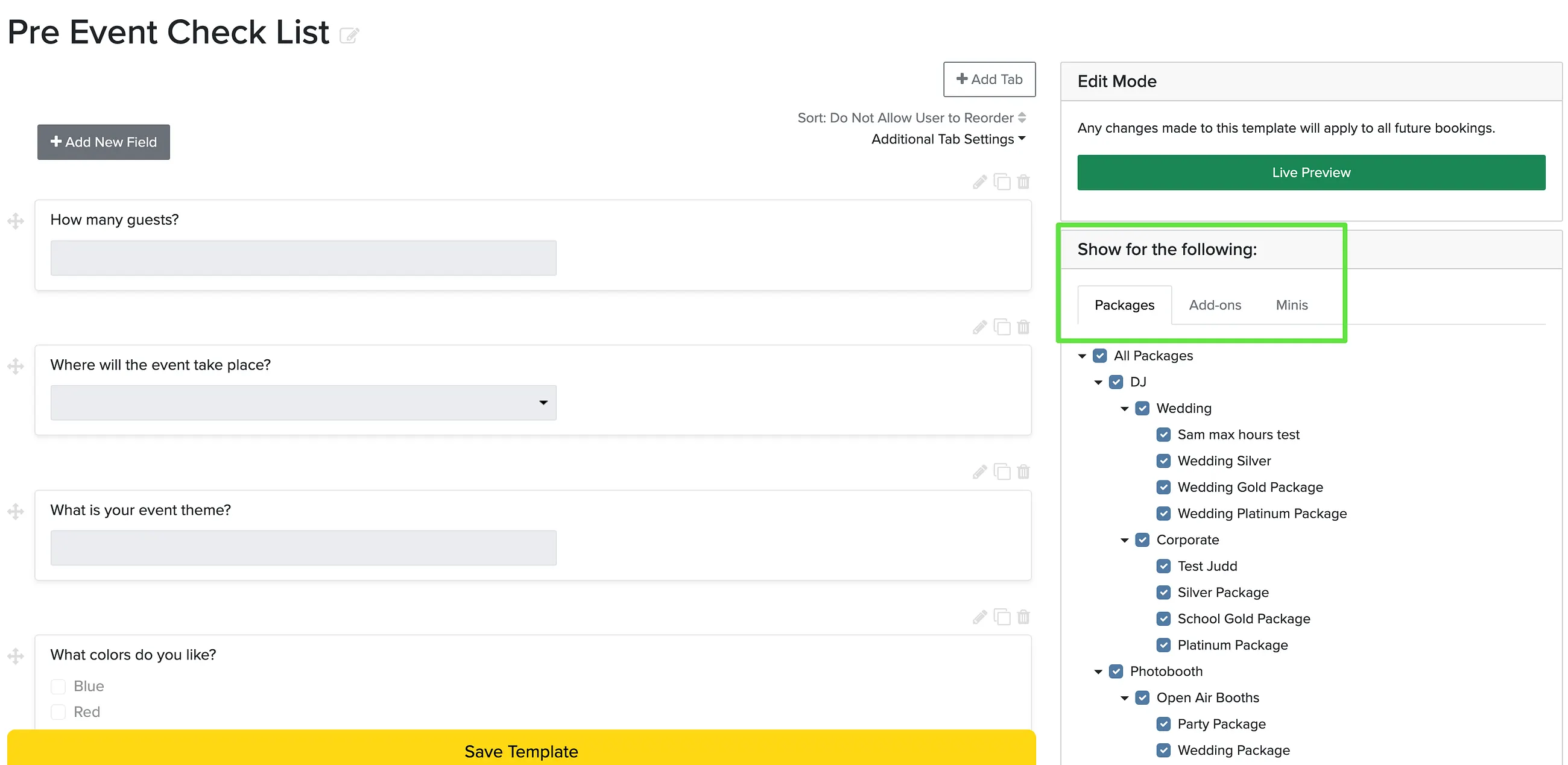Edit the 'How many guests?' field with pencil

coord(979,182)
